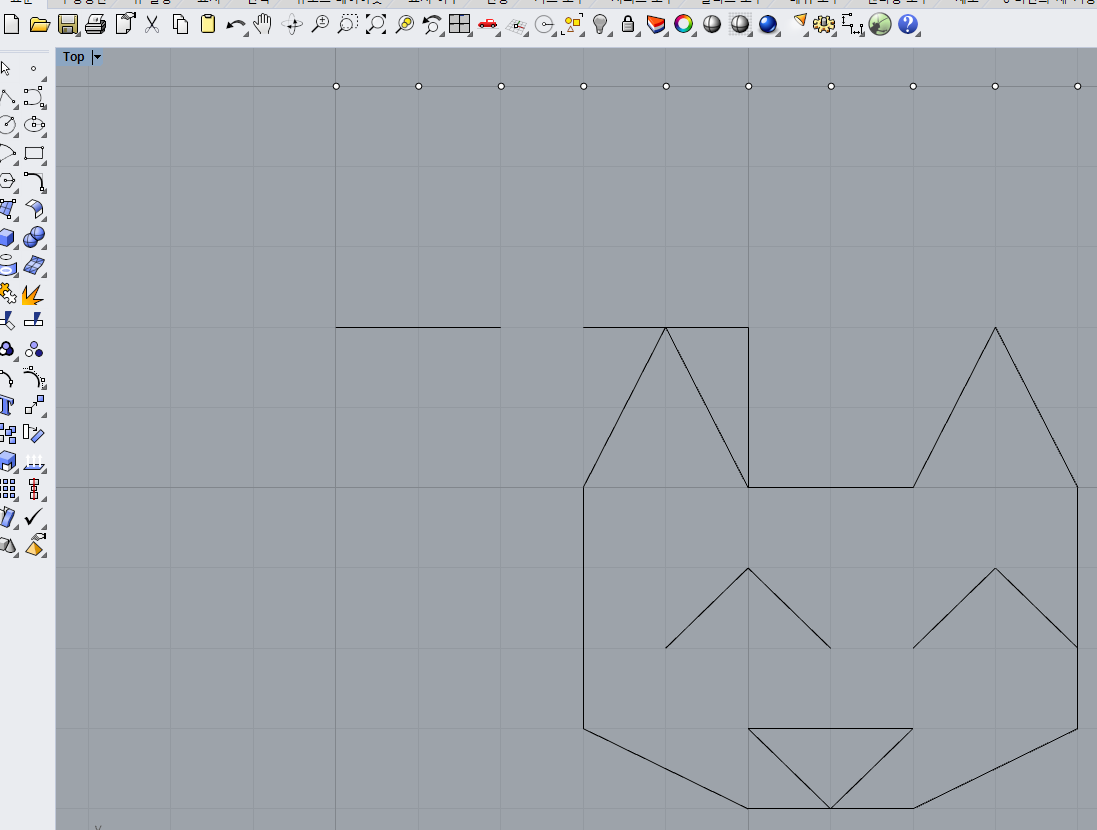Screen dimensions: 1097x830
Task: Select the Text object tool
Action: click(7, 405)
